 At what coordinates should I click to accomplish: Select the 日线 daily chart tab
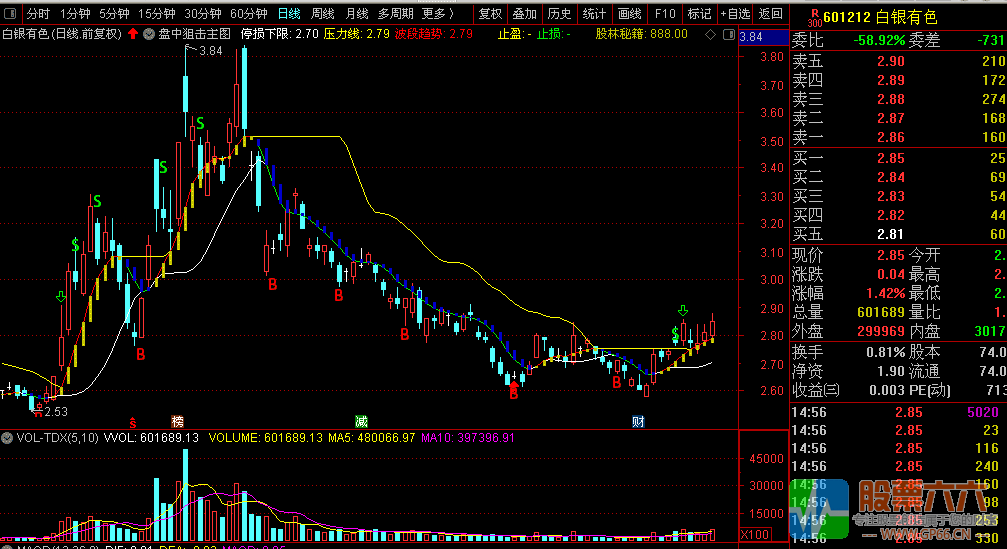click(x=289, y=13)
